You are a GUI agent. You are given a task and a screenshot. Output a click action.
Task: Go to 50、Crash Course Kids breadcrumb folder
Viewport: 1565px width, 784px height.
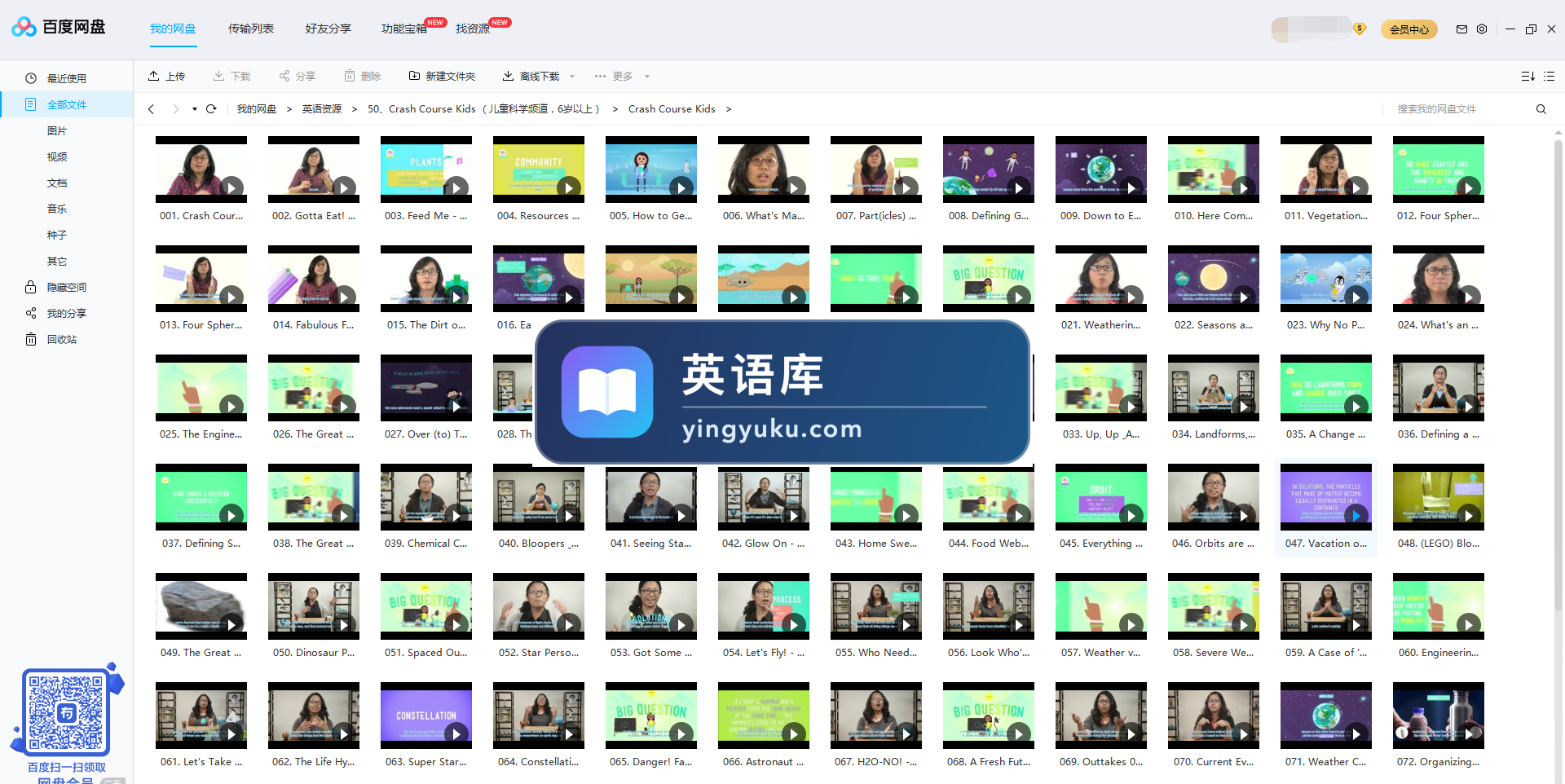(x=484, y=109)
